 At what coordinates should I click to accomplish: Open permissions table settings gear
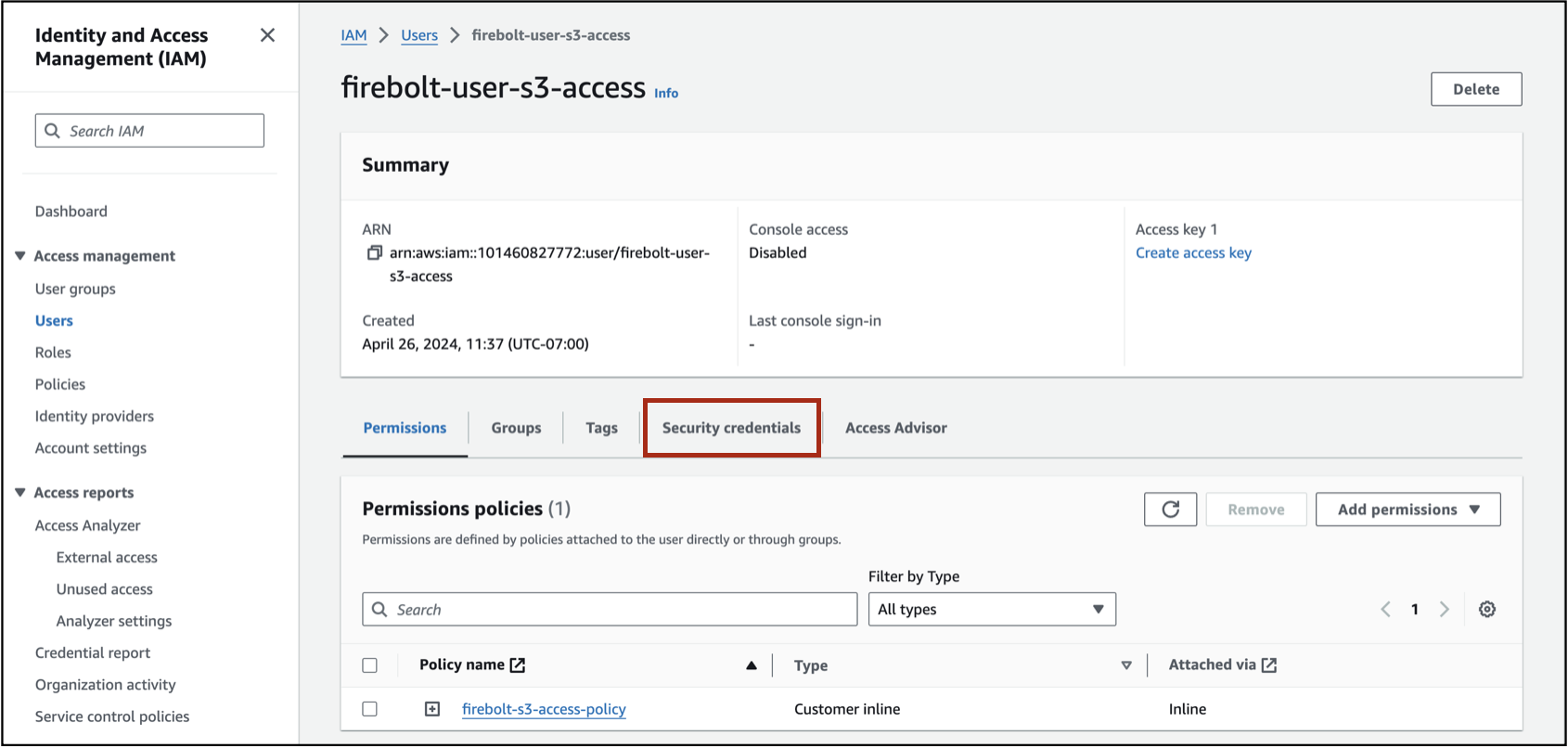point(1487,610)
